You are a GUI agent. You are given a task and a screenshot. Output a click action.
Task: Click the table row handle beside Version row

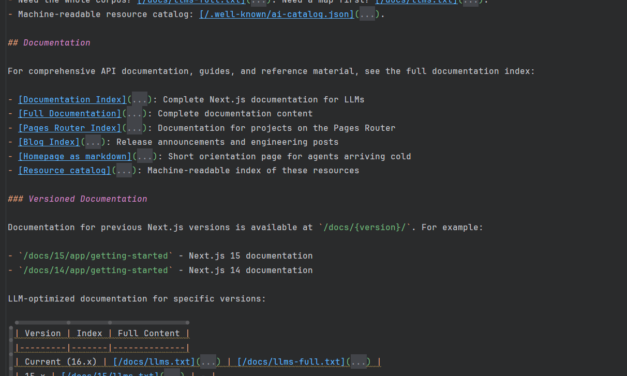pyautogui.click(x=11, y=333)
